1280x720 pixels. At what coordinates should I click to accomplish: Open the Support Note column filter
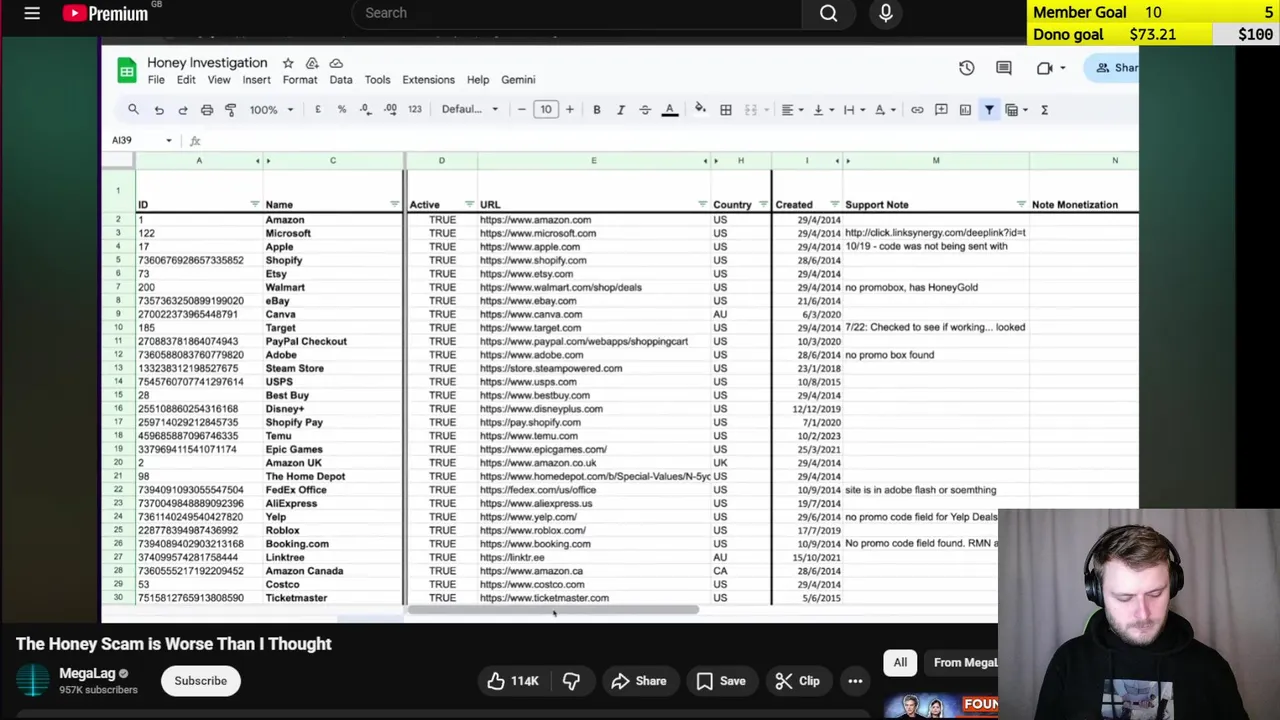1021,204
